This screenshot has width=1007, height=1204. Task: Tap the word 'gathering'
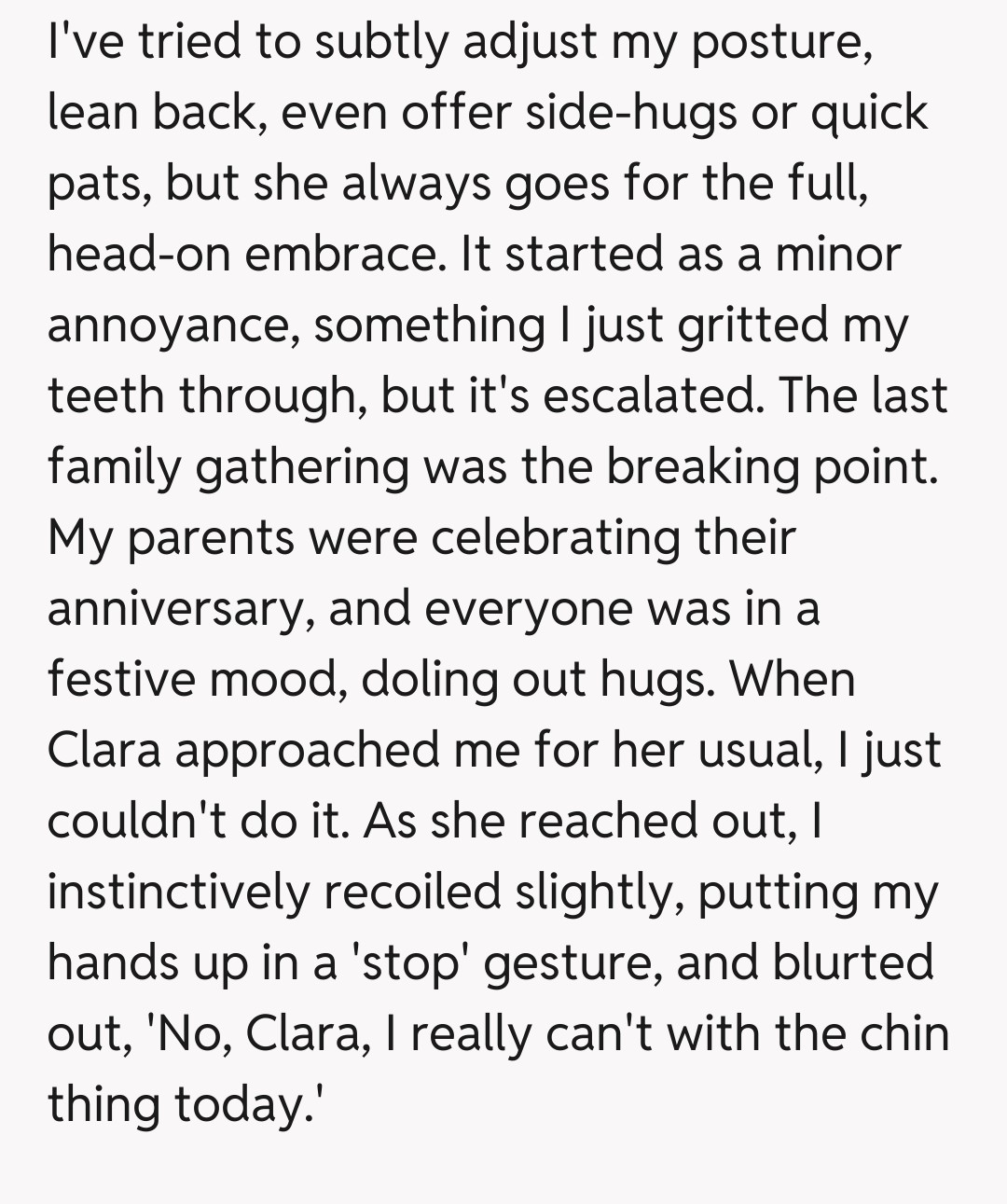pos(302,466)
